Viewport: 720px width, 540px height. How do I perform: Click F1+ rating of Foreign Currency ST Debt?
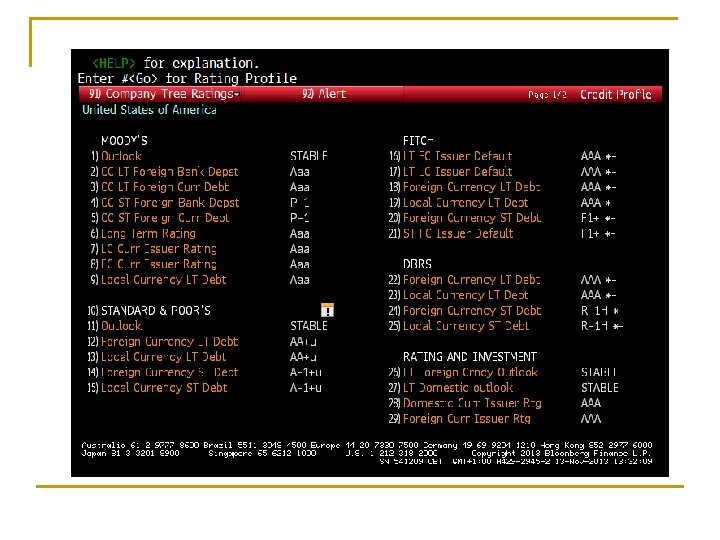598,218
